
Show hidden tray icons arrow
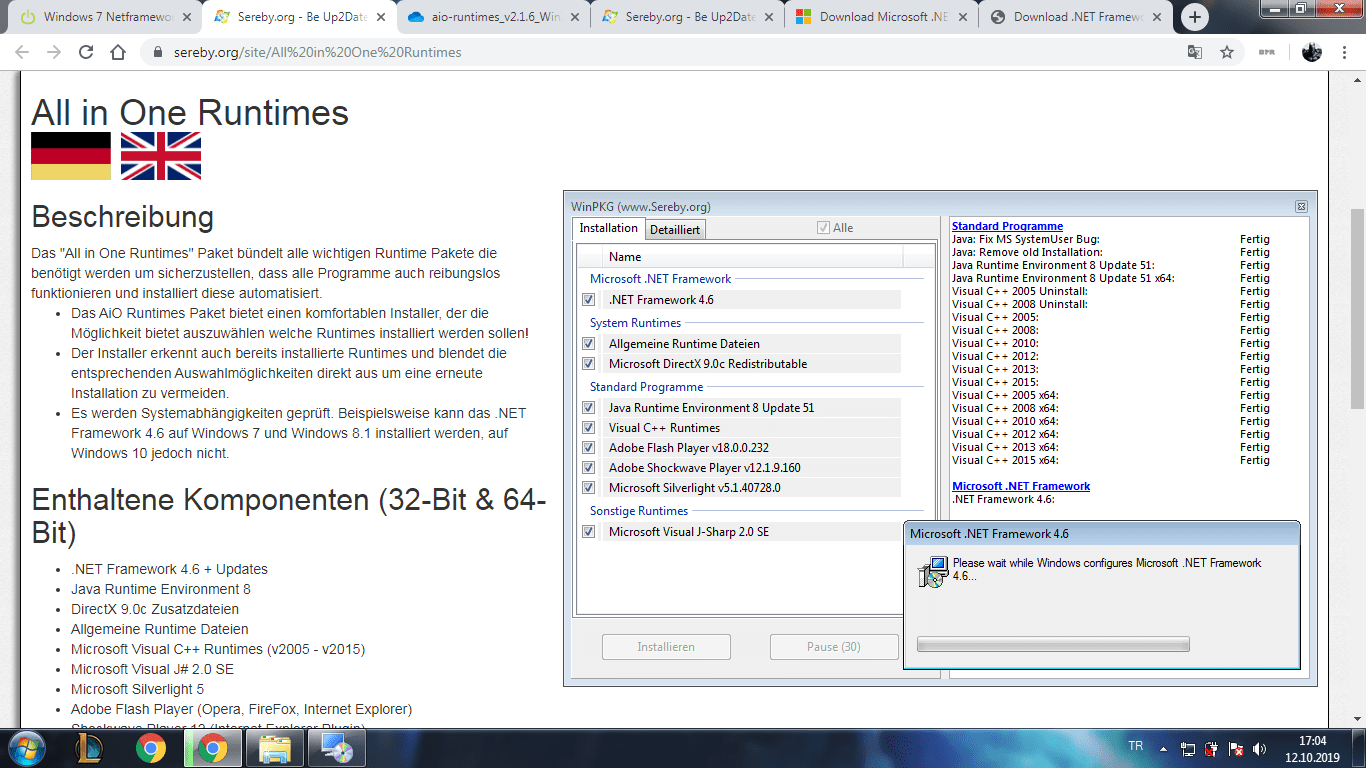[1162, 748]
